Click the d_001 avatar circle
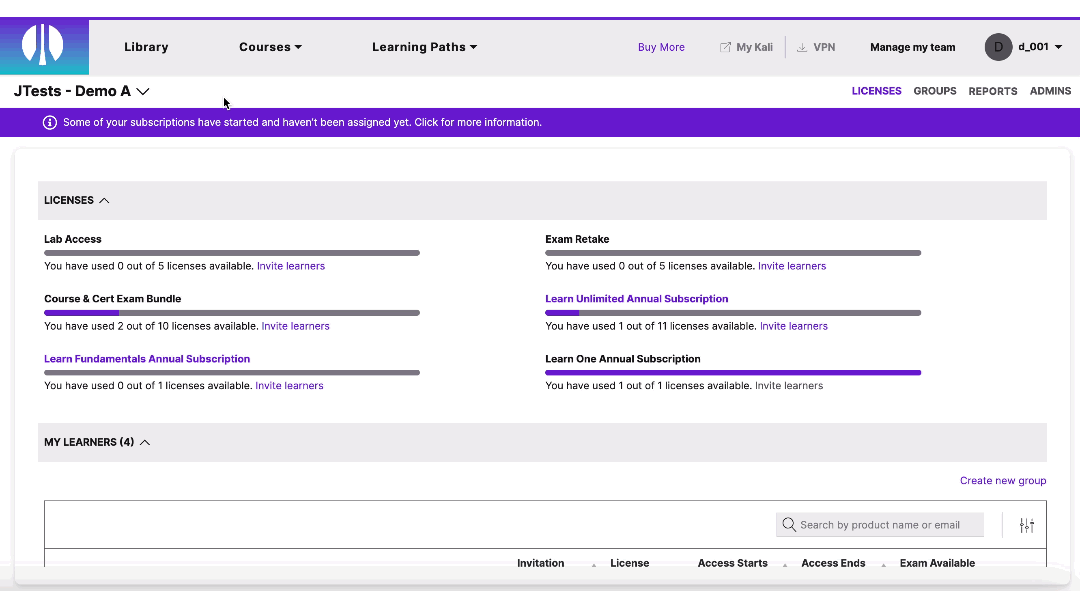The image size is (1080, 608). click(x=997, y=46)
